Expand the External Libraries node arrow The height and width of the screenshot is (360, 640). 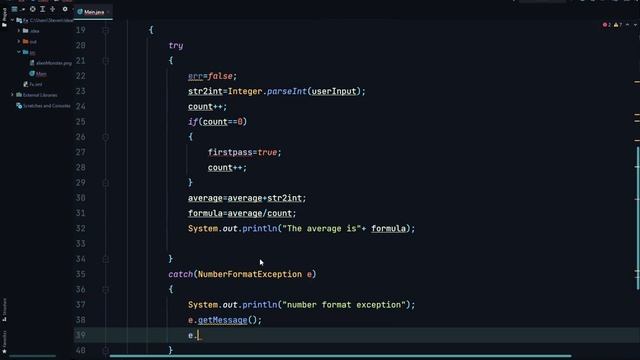coord(12,95)
